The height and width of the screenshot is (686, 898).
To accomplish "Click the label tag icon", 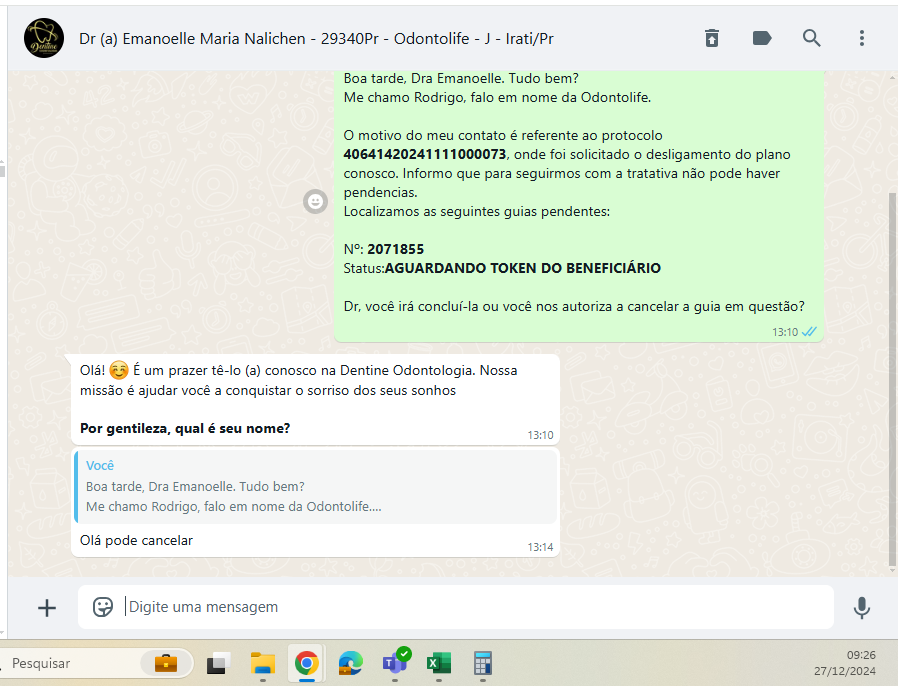I will pyautogui.click(x=762, y=38).
